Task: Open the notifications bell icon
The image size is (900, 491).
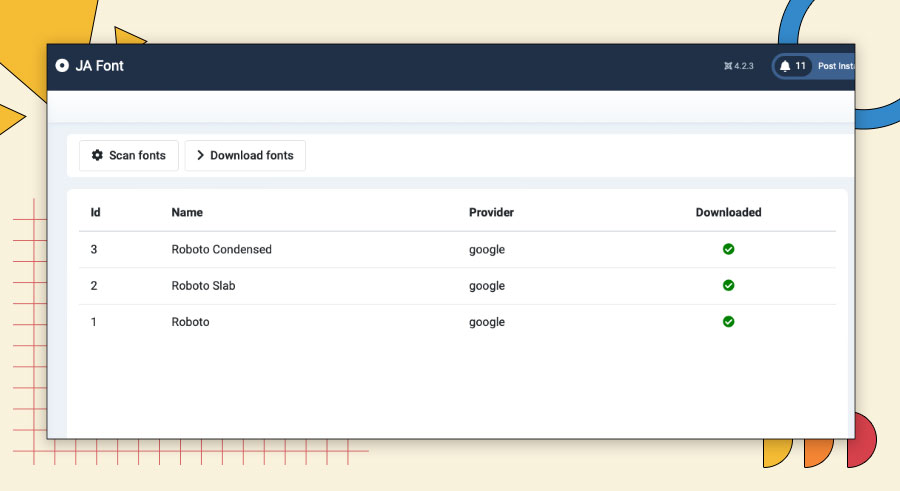Action: (785, 66)
